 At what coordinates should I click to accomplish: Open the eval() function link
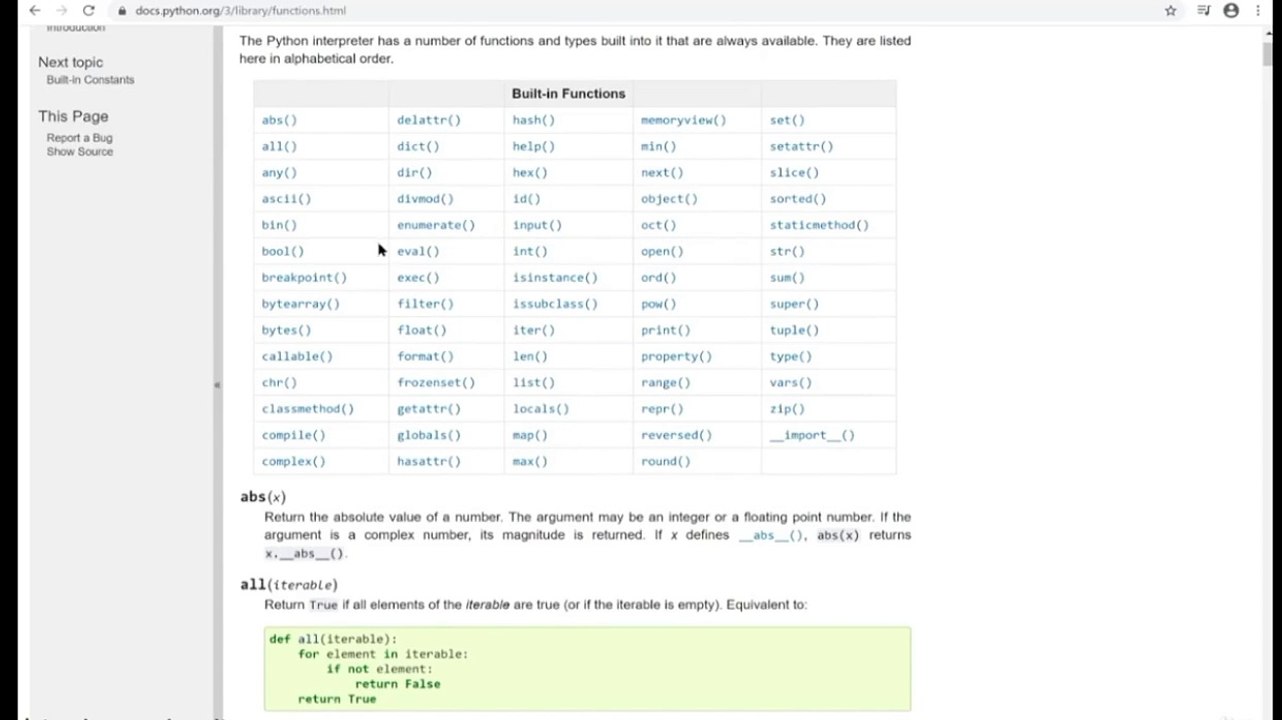pyautogui.click(x=418, y=251)
